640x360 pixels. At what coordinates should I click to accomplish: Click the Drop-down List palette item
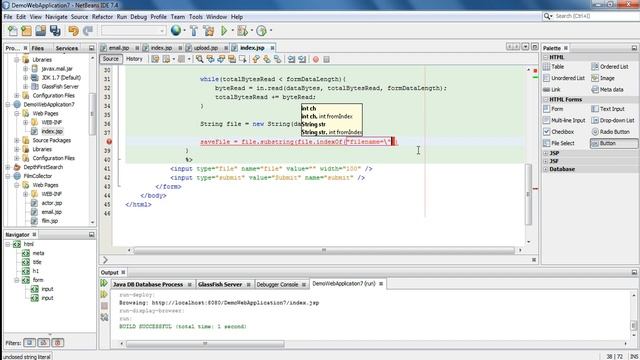point(613,120)
